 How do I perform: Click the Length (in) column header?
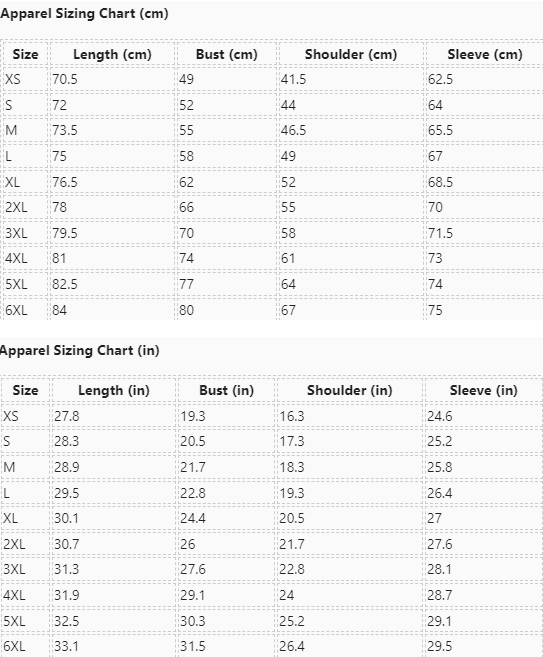coord(114,391)
